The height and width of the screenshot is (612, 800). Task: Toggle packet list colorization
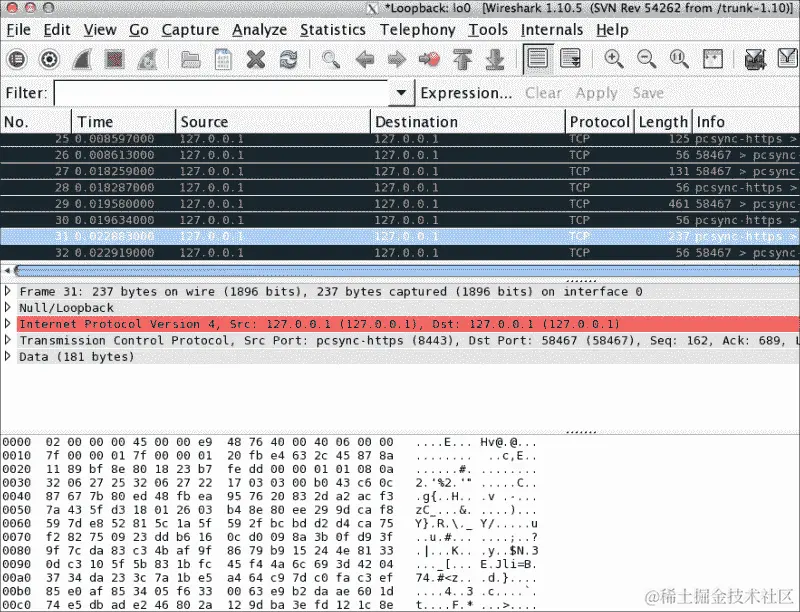click(537, 59)
